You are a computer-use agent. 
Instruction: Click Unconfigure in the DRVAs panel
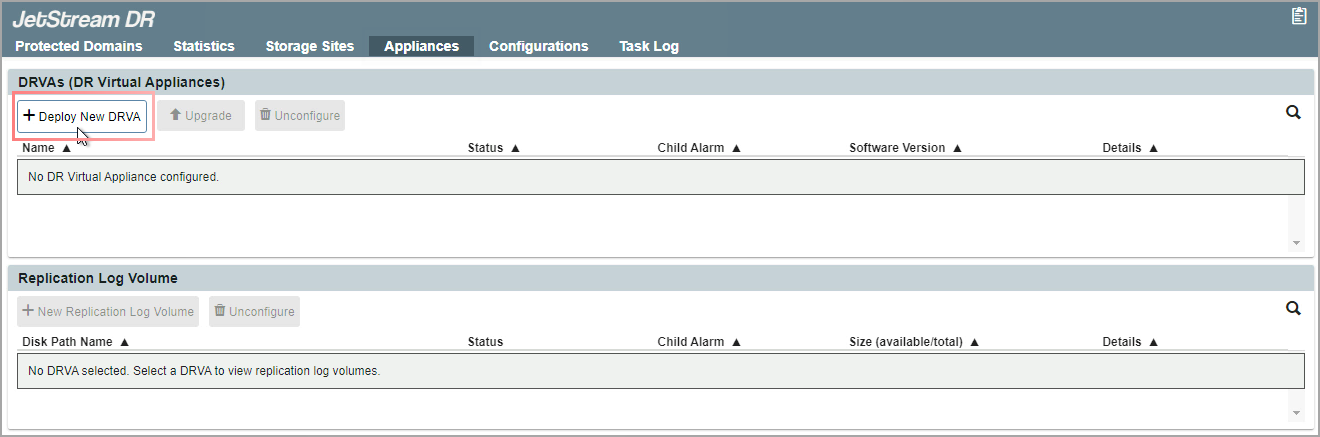(300, 116)
